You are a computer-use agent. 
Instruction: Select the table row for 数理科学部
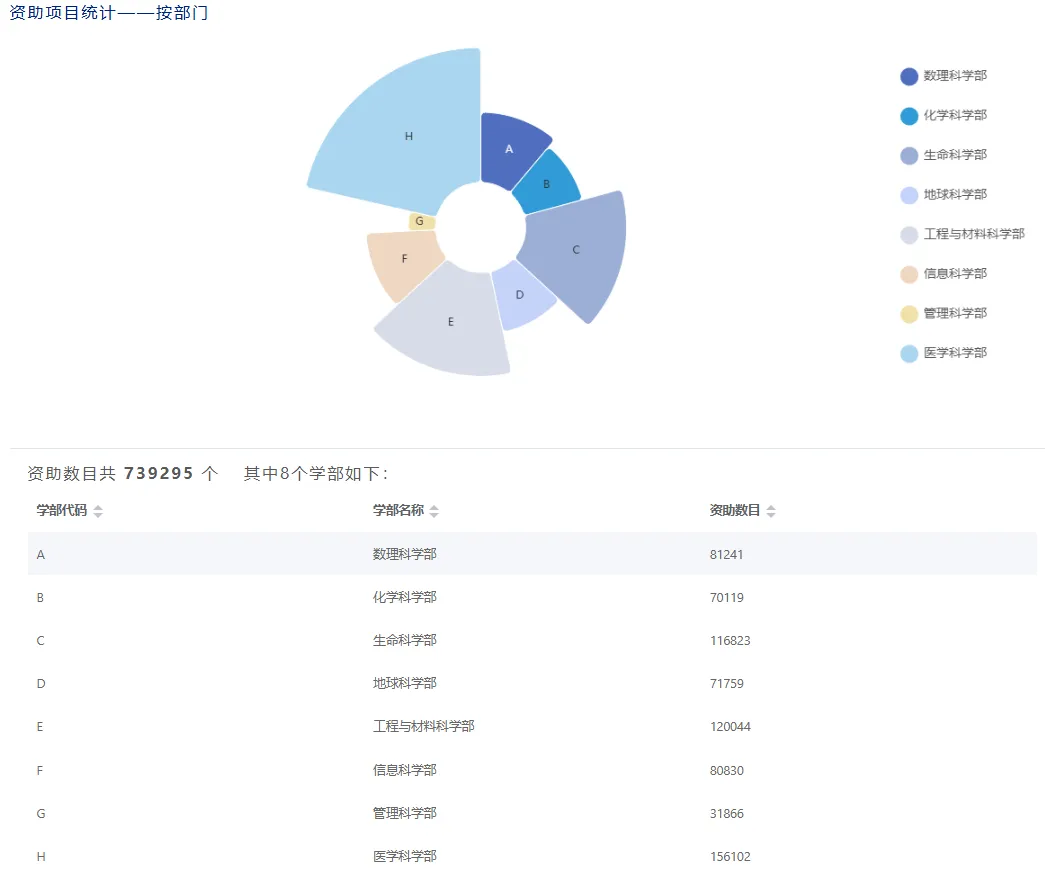532,554
